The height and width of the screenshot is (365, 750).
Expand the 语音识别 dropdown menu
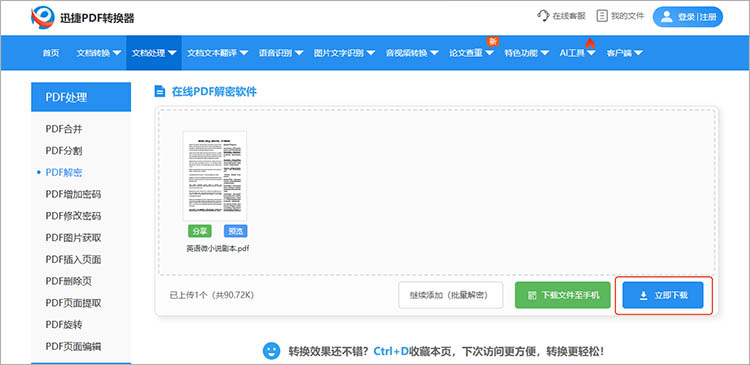pyautogui.click(x=281, y=53)
